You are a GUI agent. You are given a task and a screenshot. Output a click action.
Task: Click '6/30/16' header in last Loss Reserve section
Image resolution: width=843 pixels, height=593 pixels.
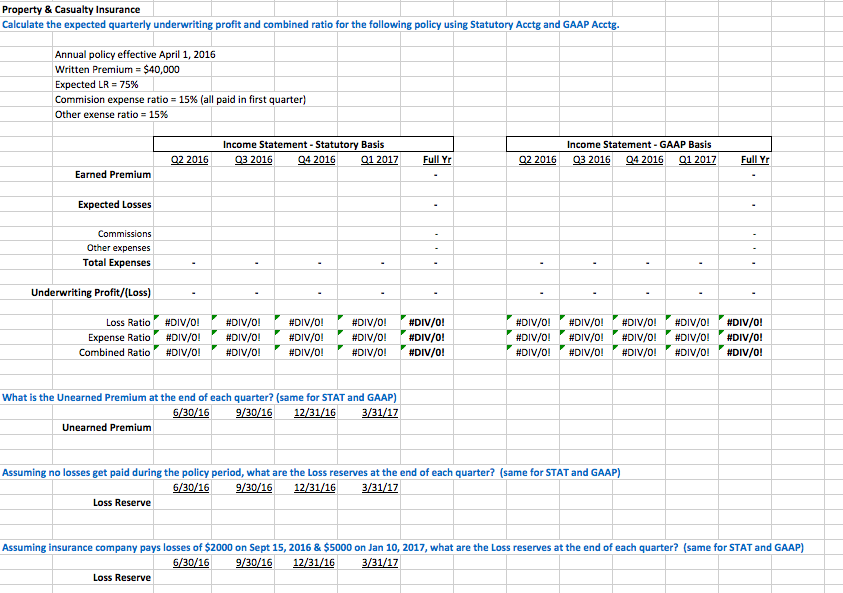(x=191, y=563)
